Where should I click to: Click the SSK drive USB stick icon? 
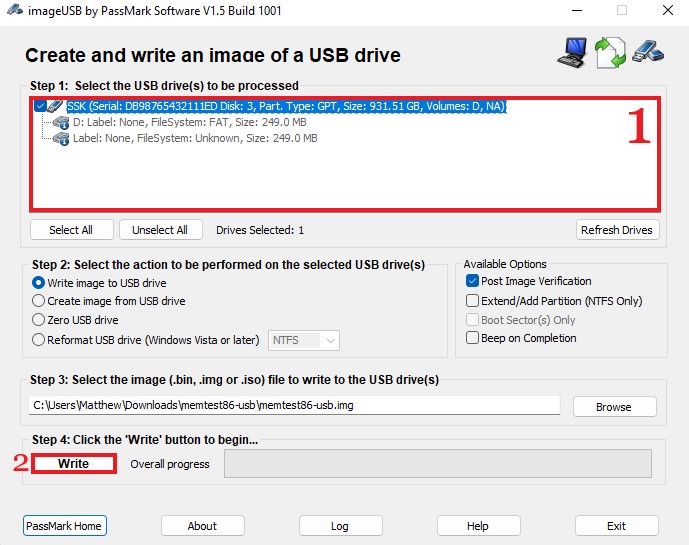click(x=55, y=105)
